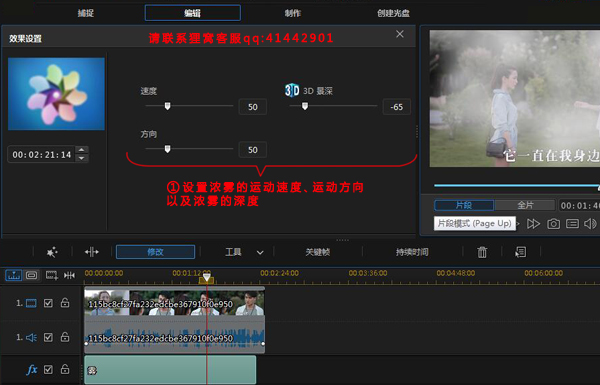Toggle video track 1 enable checkbox
This screenshot has height=385, width=600.
(48, 303)
